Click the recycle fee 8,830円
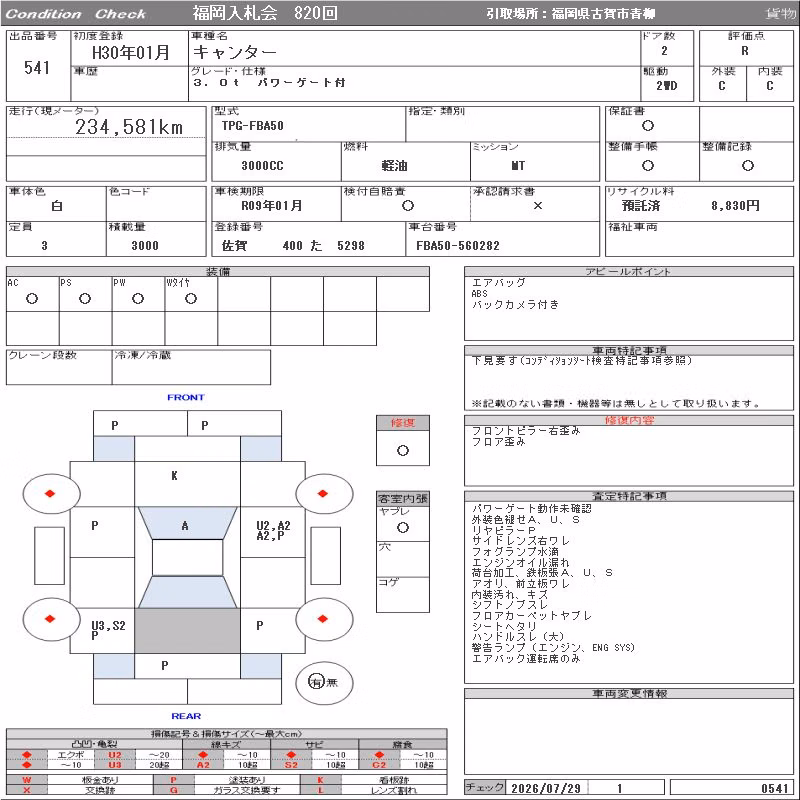Screen dimensions: 800x800 tap(735, 206)
